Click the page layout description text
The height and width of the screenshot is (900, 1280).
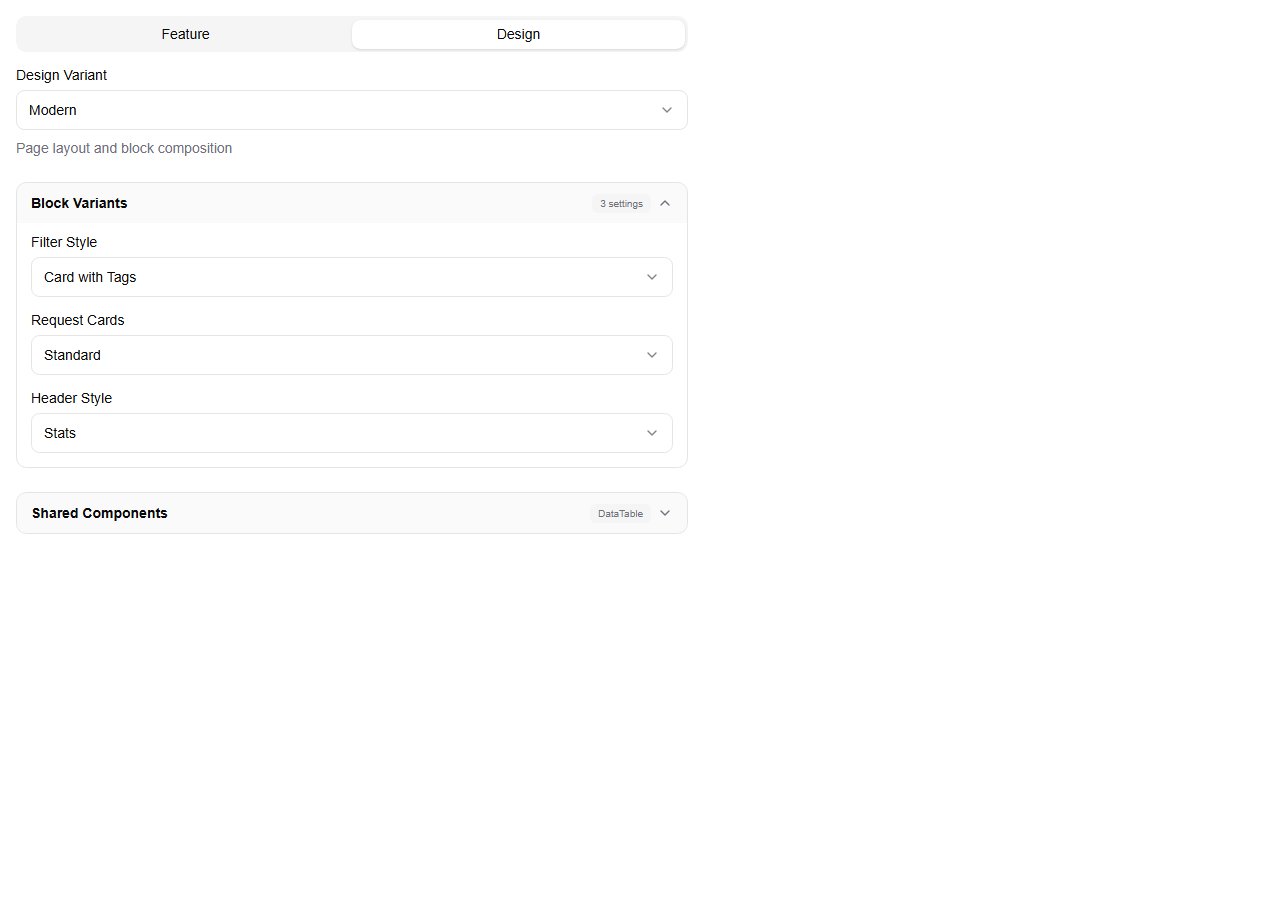click(x=124, y=148)
